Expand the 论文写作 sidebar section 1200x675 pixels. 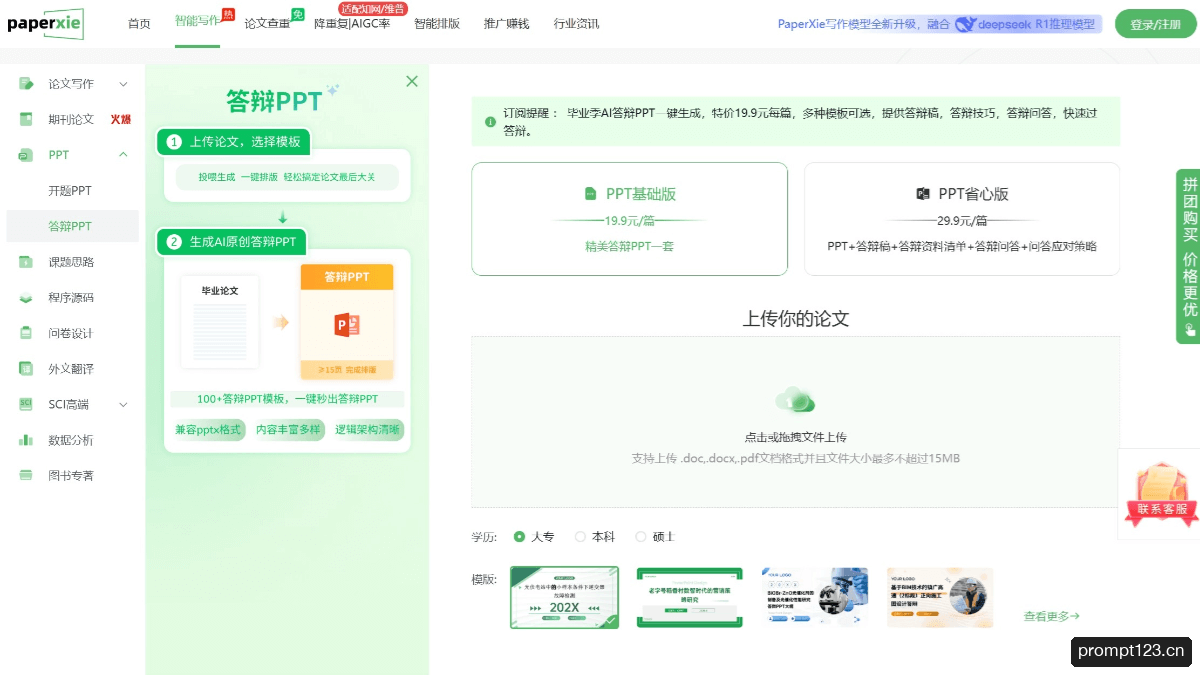(123, 84)
